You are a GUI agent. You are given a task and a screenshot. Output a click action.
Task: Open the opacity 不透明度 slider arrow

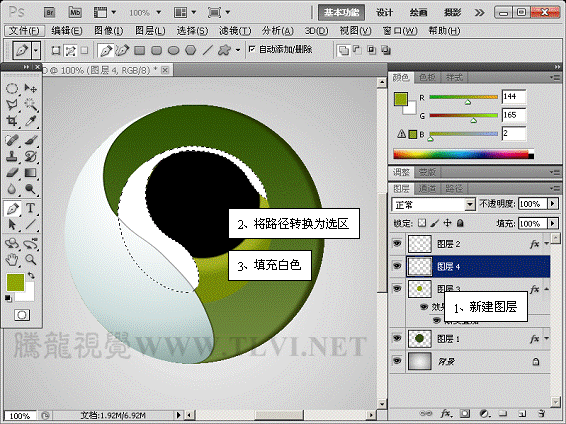553,204
